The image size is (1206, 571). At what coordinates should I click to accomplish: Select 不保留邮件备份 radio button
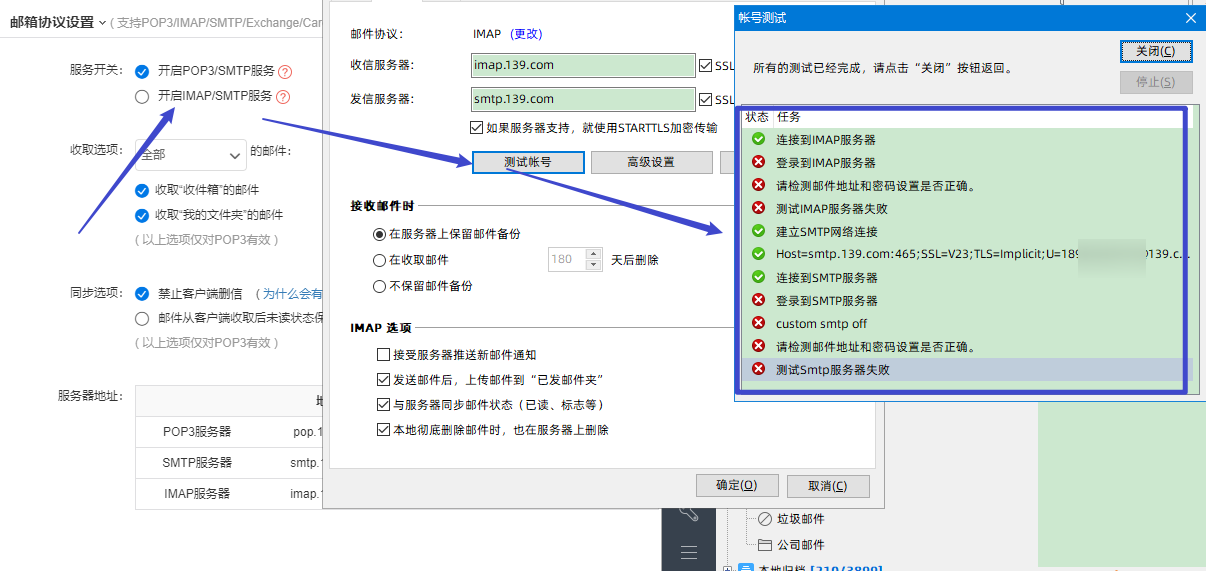pos(379,286)
